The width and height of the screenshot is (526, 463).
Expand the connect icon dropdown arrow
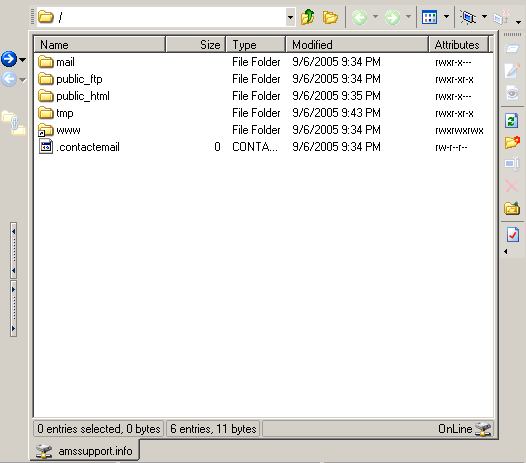click(x=484, y=16)
